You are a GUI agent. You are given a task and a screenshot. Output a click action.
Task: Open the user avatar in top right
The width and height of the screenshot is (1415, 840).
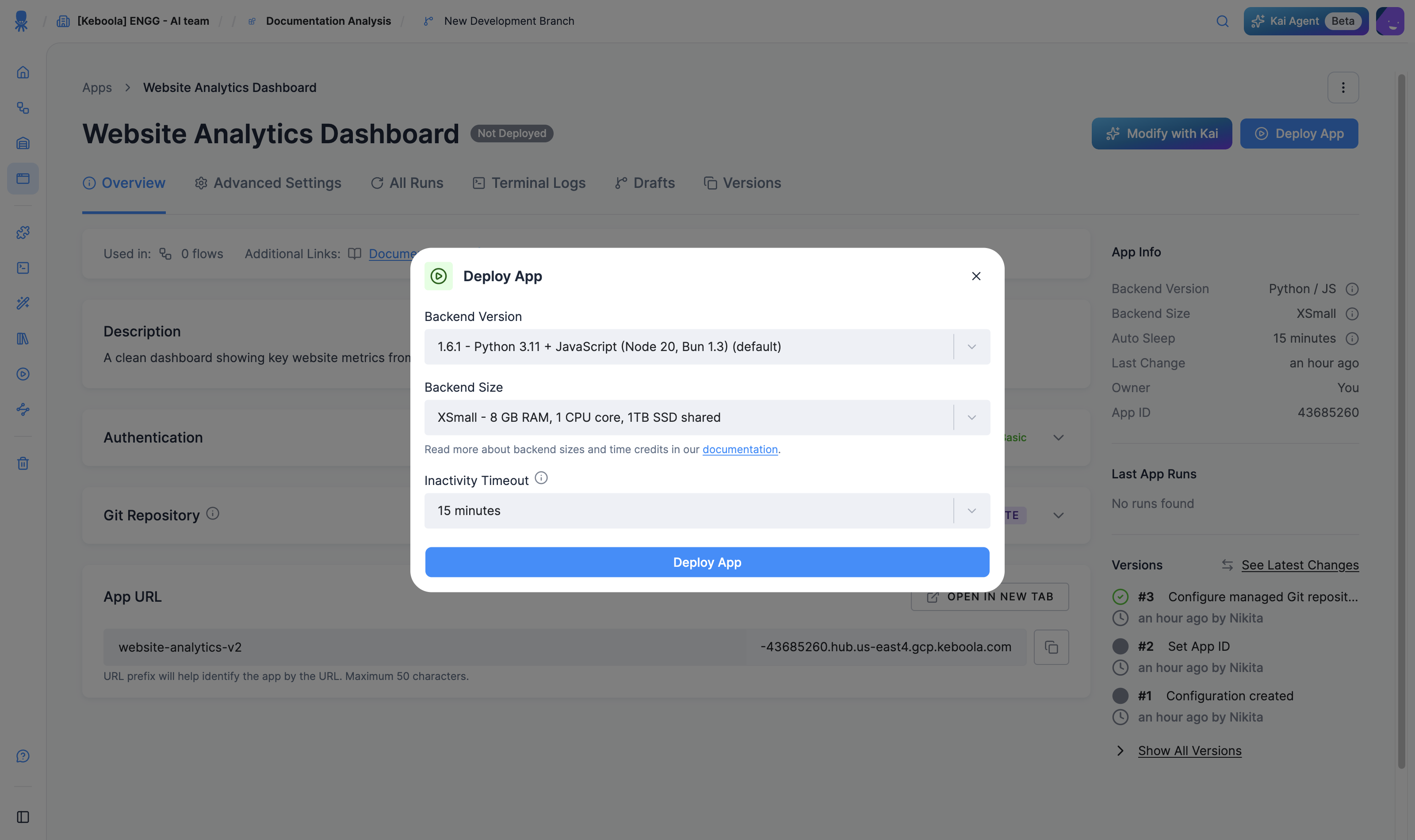[x=1390, y=21]
